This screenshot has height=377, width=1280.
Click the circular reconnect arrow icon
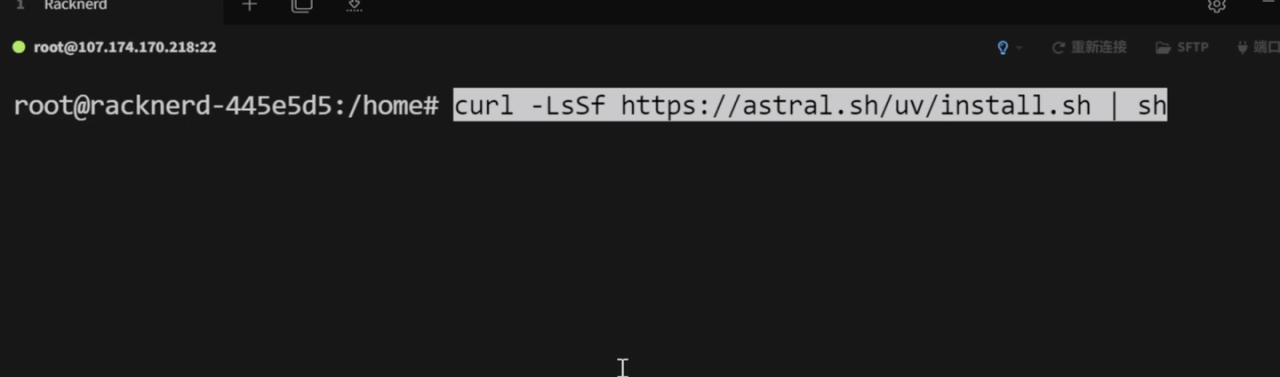coord(1058,48)
